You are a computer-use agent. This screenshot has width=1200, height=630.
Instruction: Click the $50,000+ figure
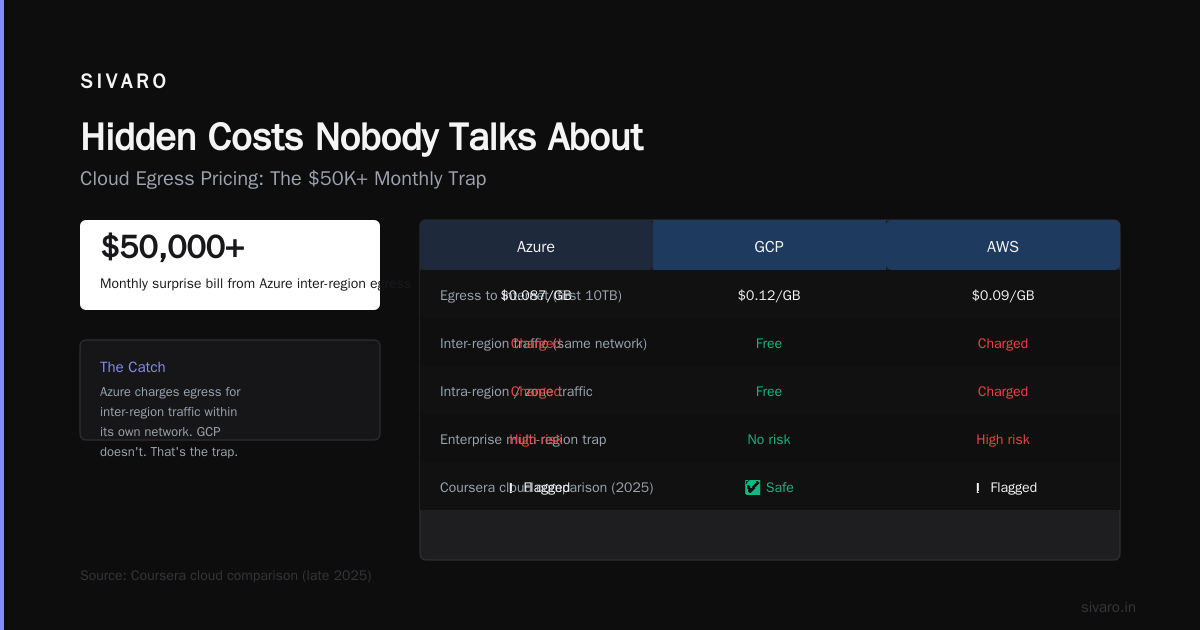point(172,247)
